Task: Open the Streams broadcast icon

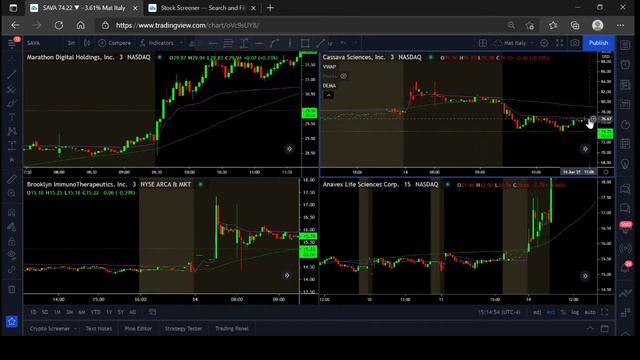Action: 625,248
